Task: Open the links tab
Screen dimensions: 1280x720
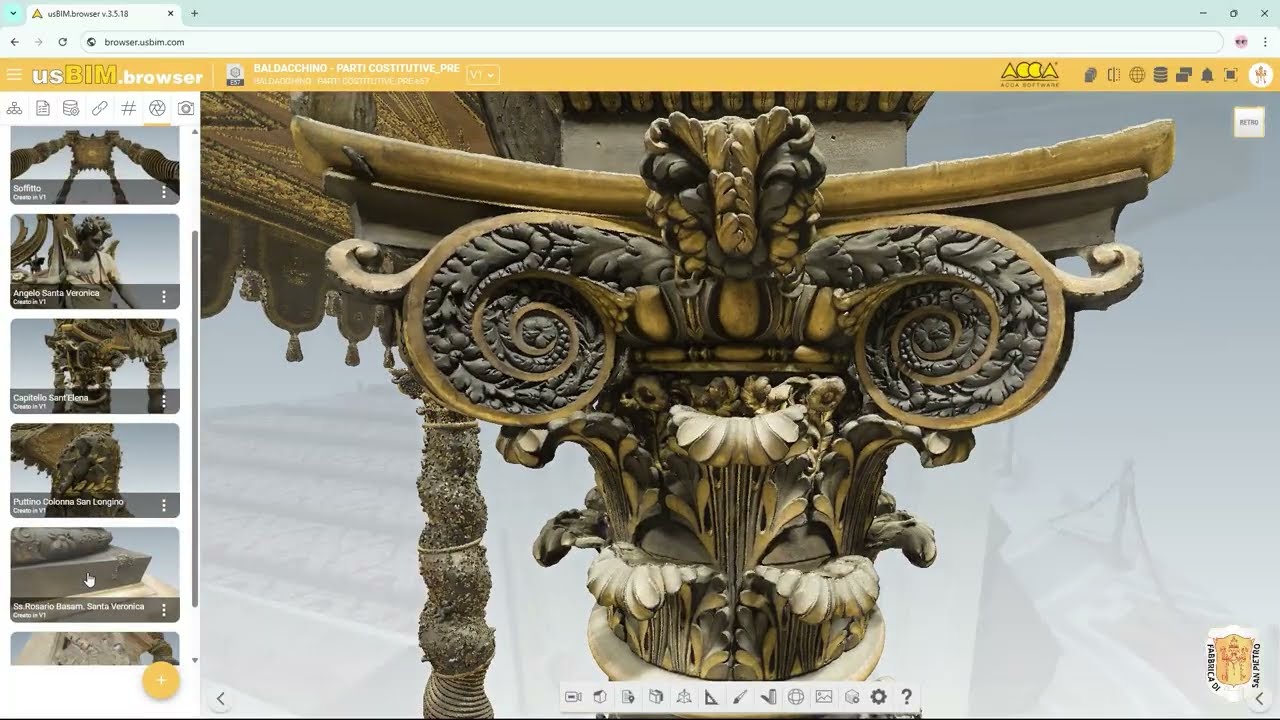Action: (100, 108)
